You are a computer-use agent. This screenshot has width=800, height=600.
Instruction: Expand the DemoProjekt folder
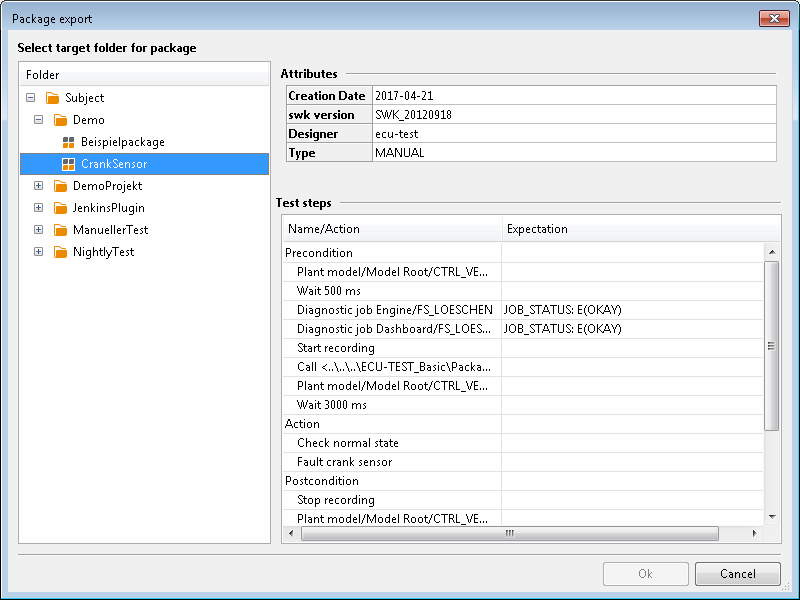(x=38, y=185)
